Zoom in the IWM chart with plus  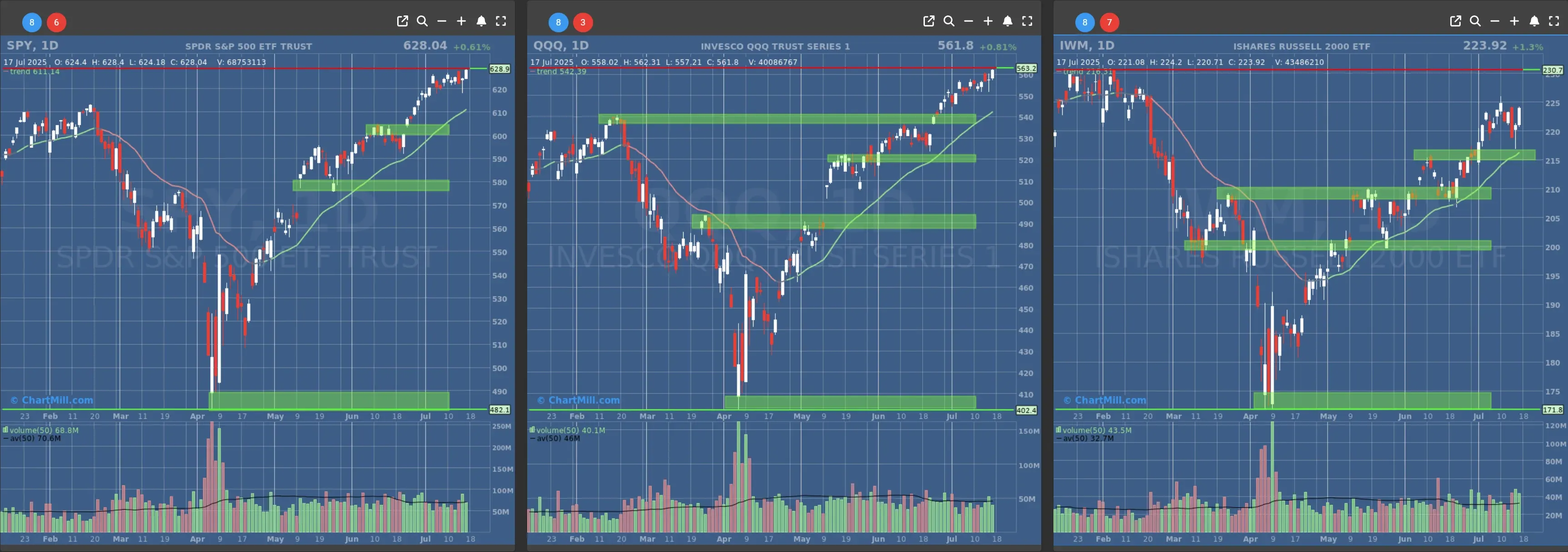(1514, 21)
